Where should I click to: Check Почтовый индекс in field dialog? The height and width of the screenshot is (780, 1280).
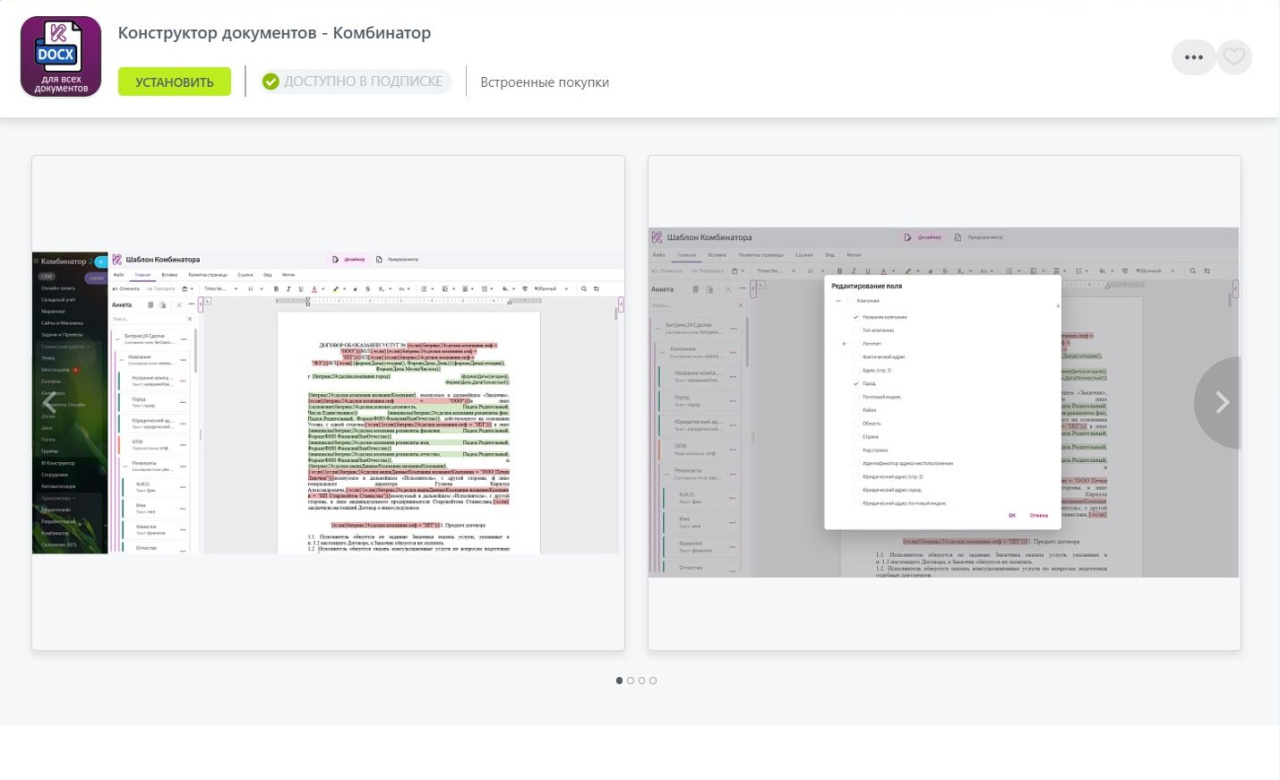(x=856, y=397)
